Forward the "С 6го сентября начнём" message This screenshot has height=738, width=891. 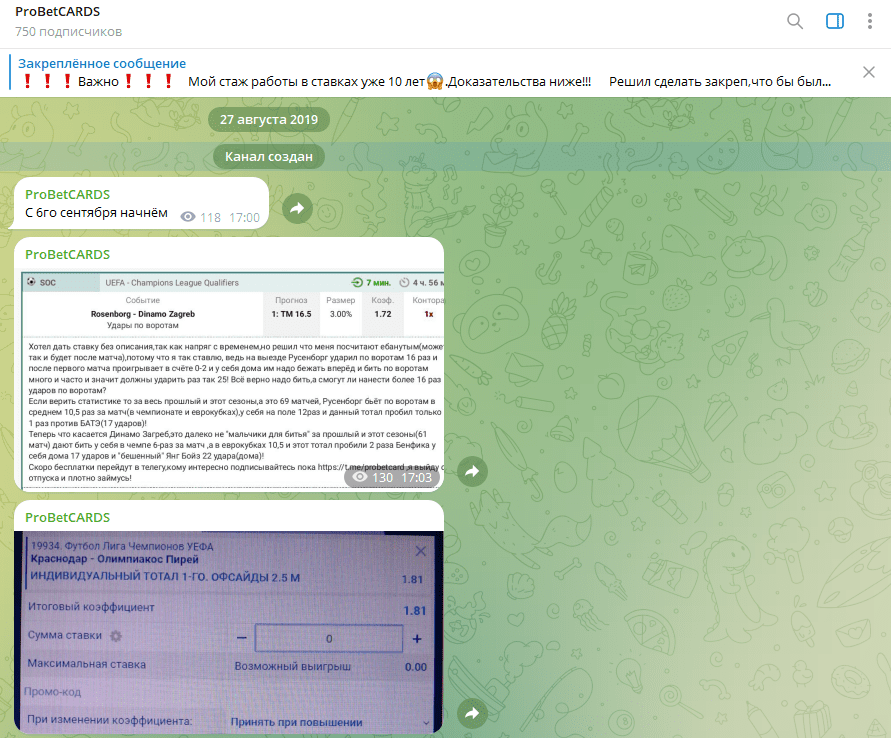pos(297,209)
